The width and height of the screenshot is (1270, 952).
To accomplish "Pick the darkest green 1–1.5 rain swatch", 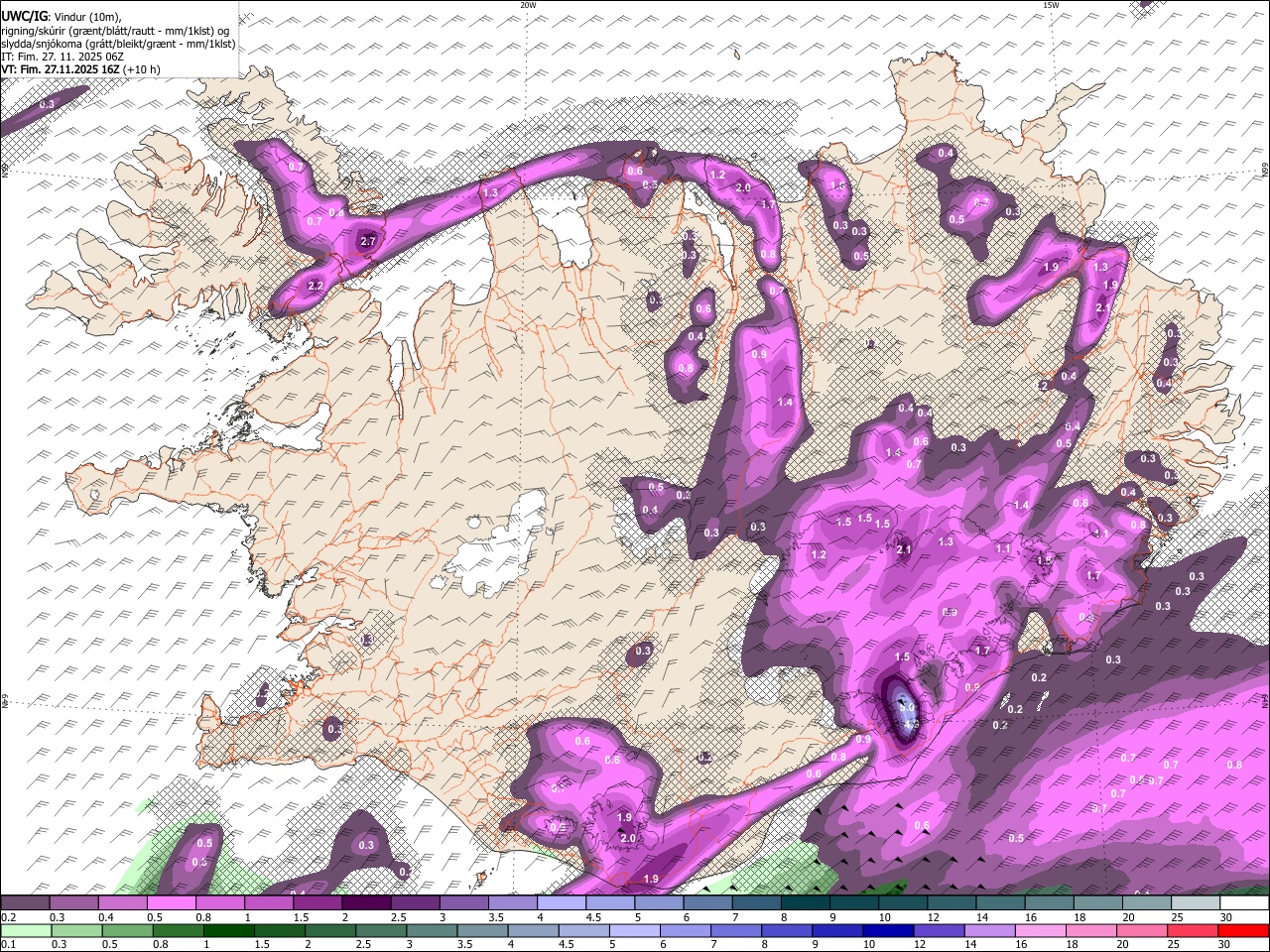I will [228, 930].
